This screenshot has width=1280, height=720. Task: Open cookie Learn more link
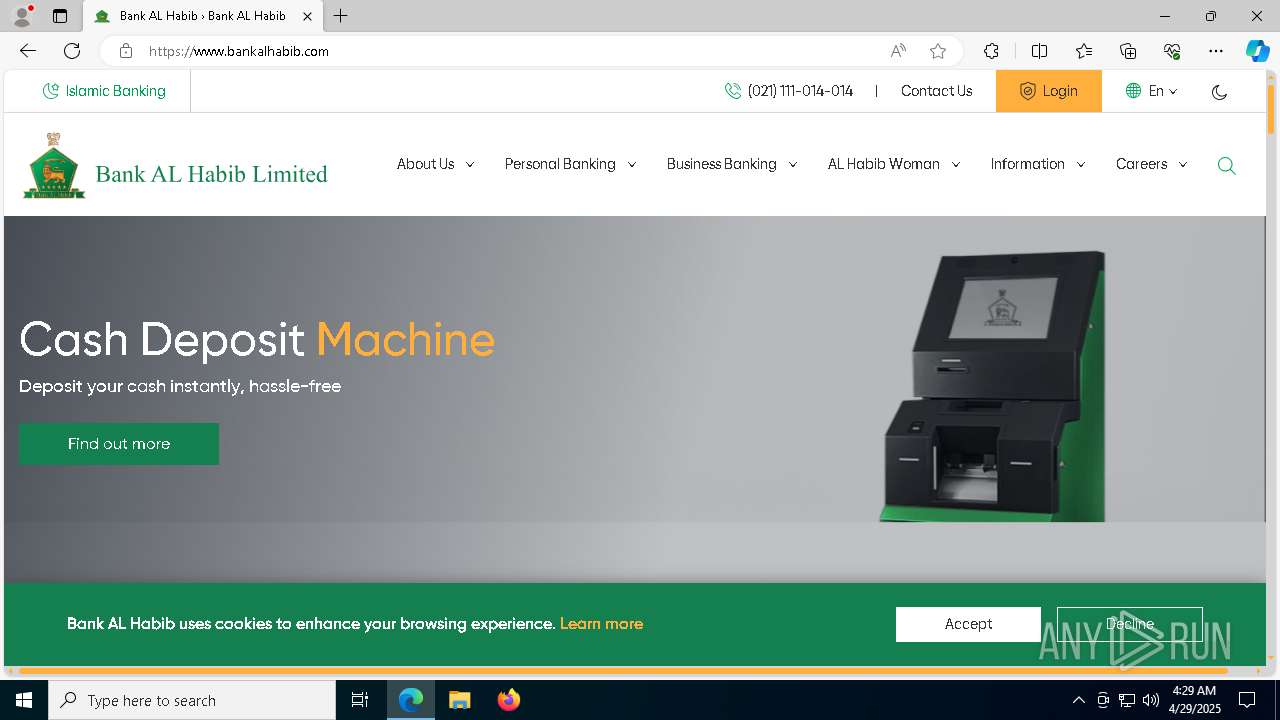(601, 624)
